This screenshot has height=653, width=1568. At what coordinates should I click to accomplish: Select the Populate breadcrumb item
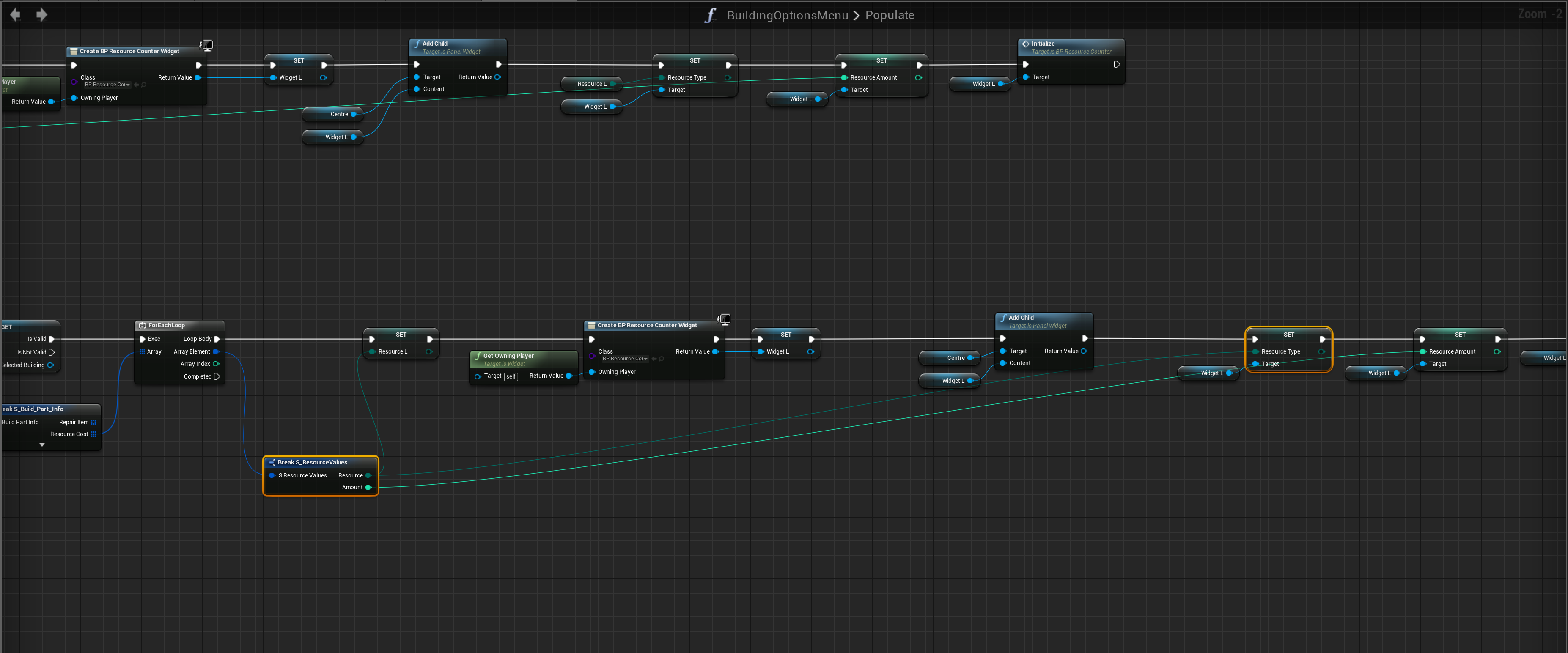tap(889, 15)
